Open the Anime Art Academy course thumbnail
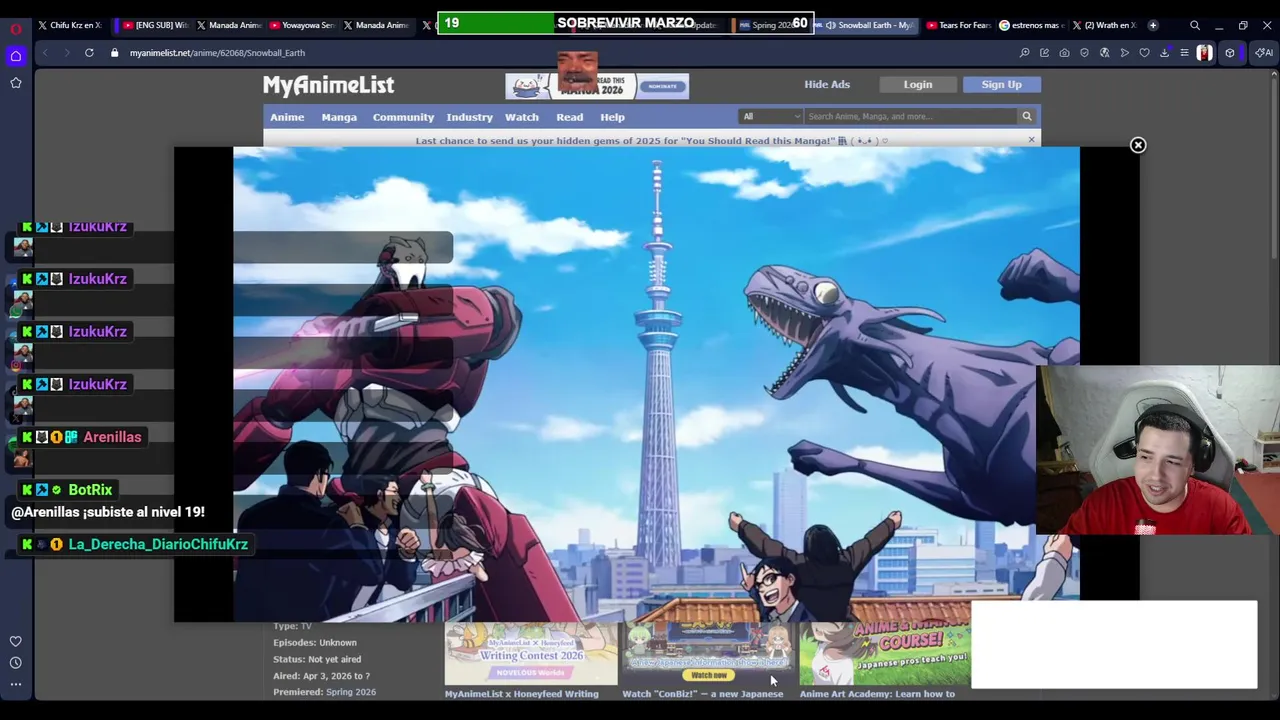This screenshot has width=1280, height=720. pyautogui.click(x=884, y=654)
